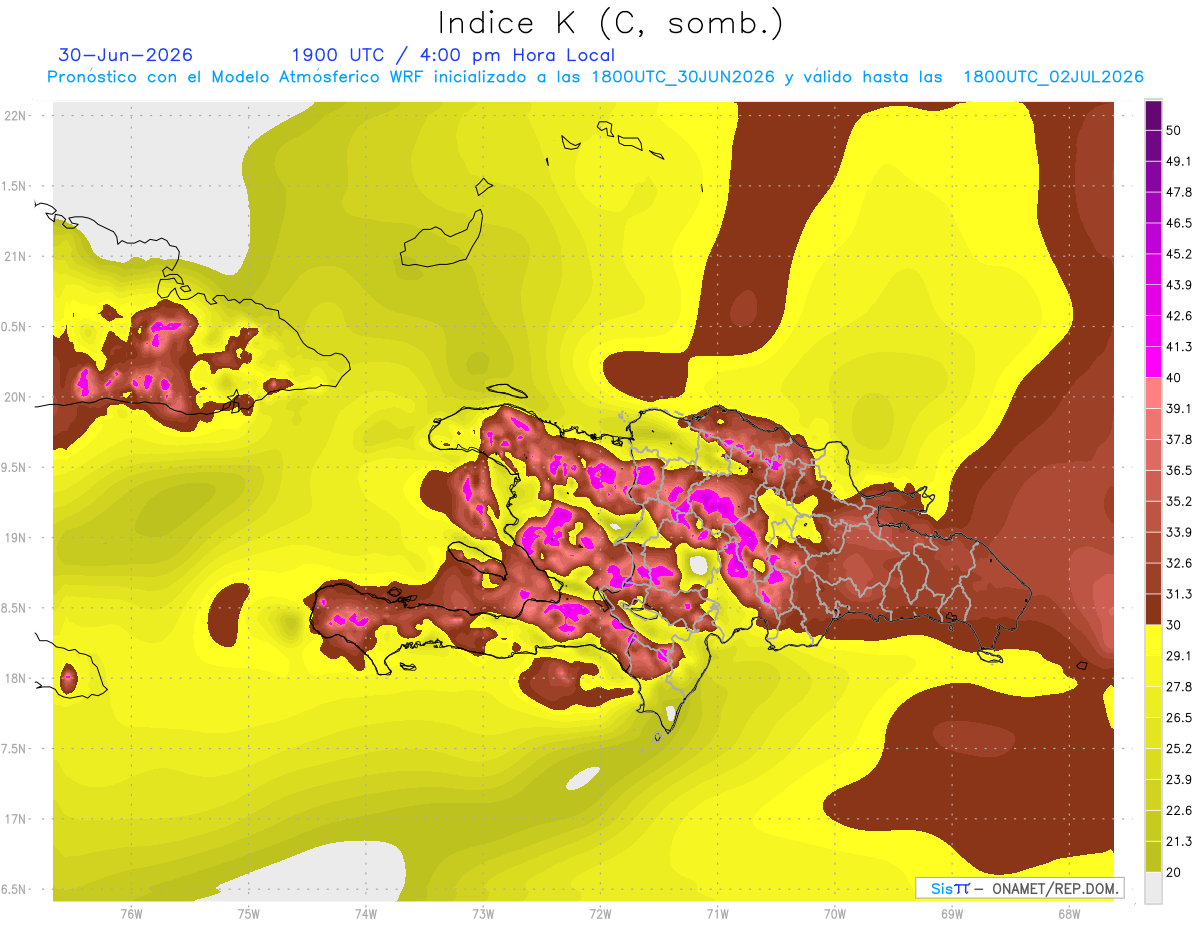Click the valid-until time '1800UTC_02JUL2026'
The image size is (1200, 927).
click(x=1053, y=77)
